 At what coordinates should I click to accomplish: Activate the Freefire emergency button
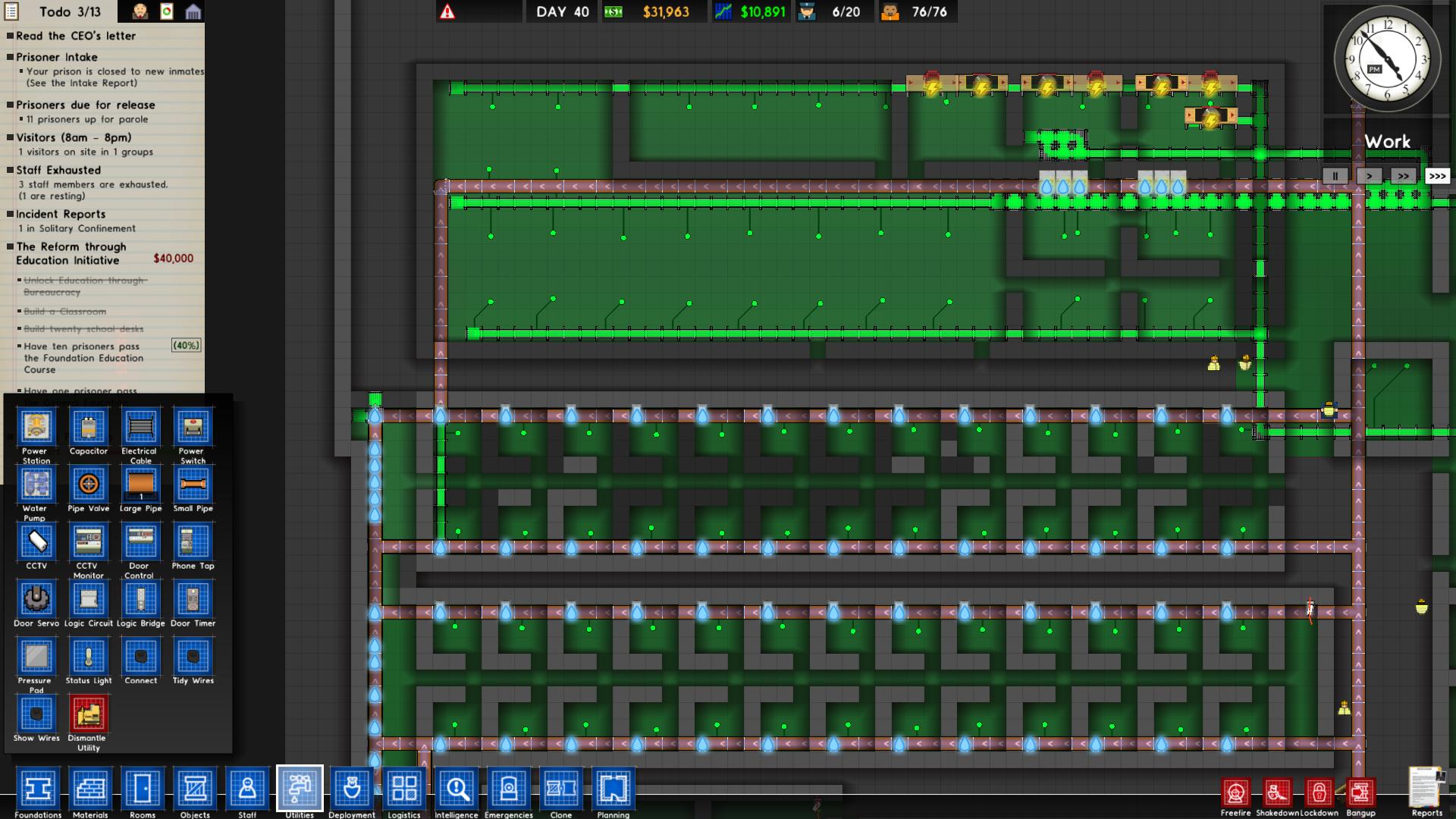(1236, 793)
